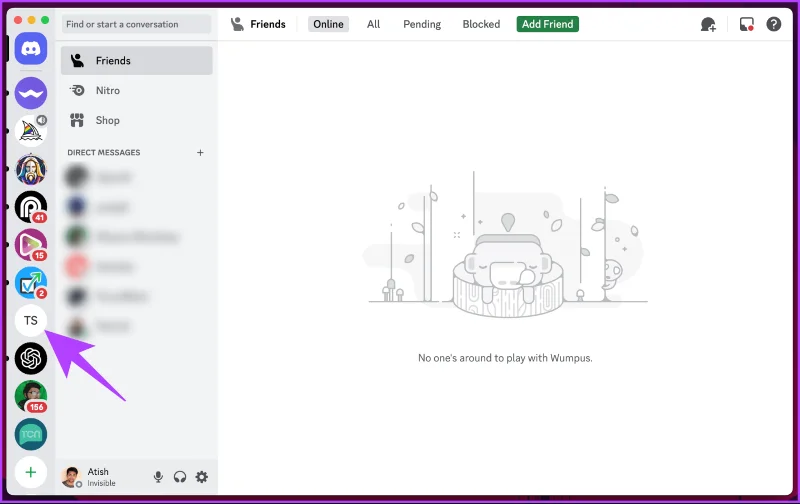Switch to the All friends tab
This screenshot has width=800, height=504.
[x=373, y=24]
